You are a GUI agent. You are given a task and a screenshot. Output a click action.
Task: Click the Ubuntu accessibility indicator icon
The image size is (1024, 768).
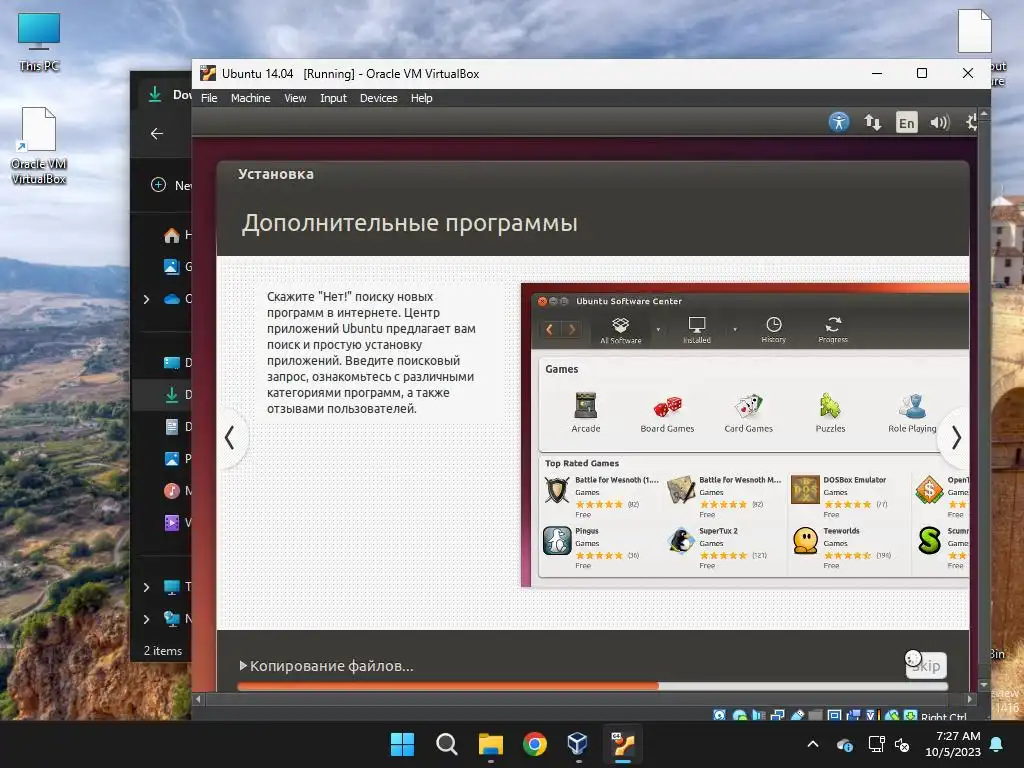point(839,122)
